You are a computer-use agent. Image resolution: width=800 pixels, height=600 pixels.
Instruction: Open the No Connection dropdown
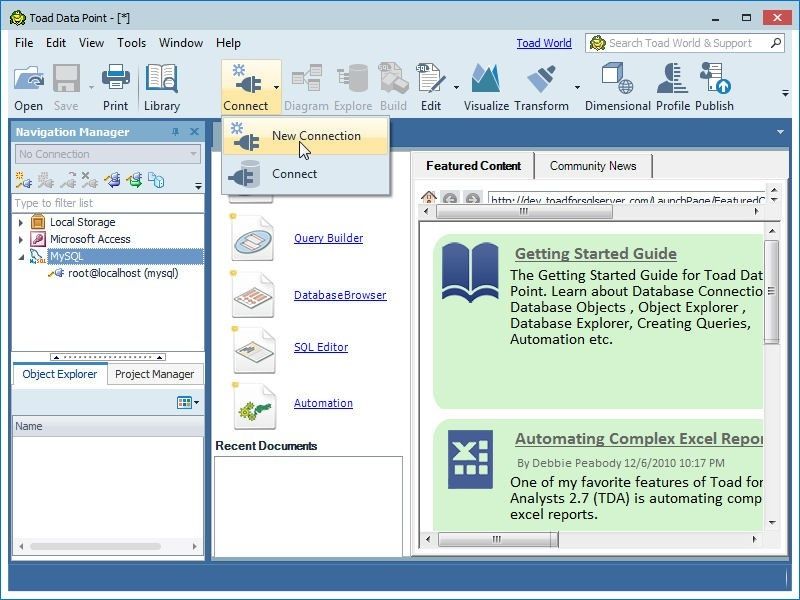click(192, 153)
